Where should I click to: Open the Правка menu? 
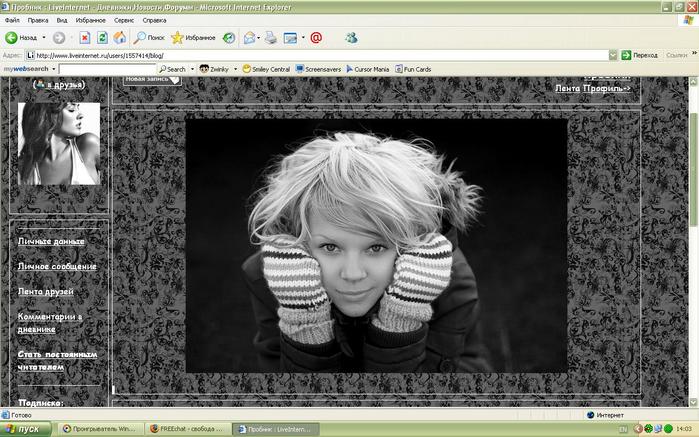coord(37,21)
